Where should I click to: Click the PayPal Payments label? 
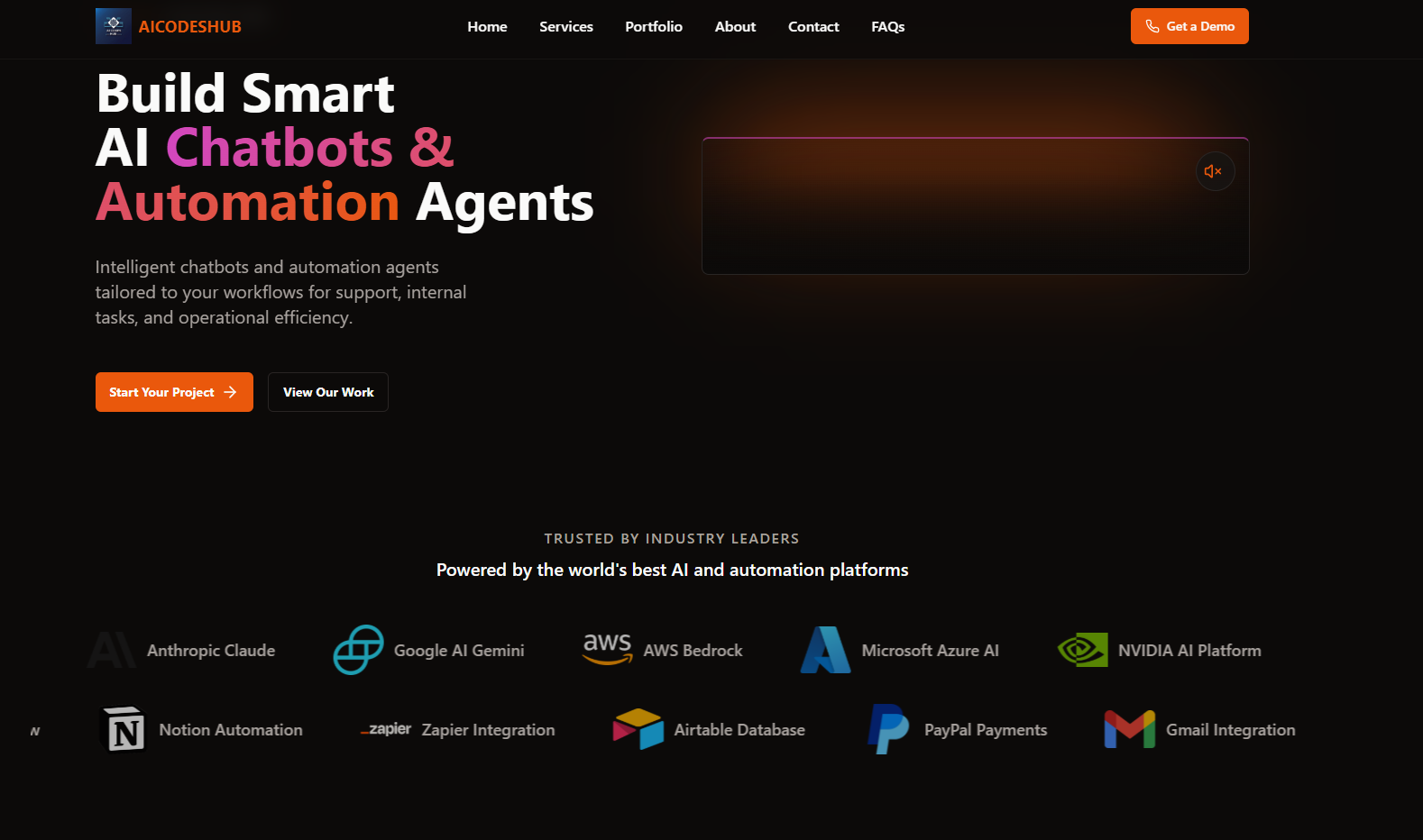[986, 730]
